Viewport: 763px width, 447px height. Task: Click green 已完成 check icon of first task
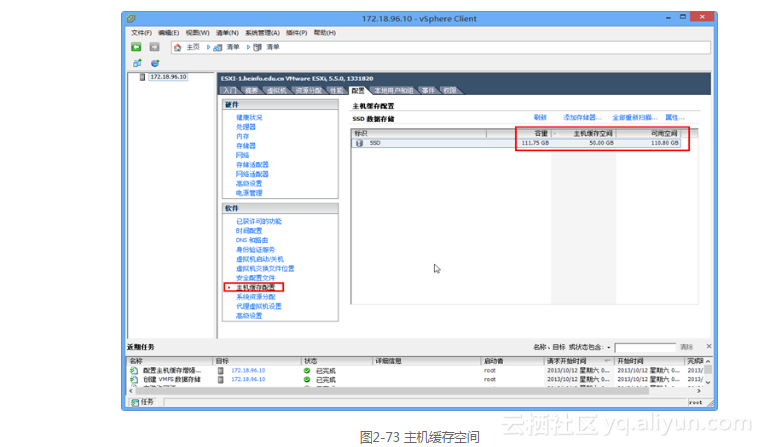(307, 371)
